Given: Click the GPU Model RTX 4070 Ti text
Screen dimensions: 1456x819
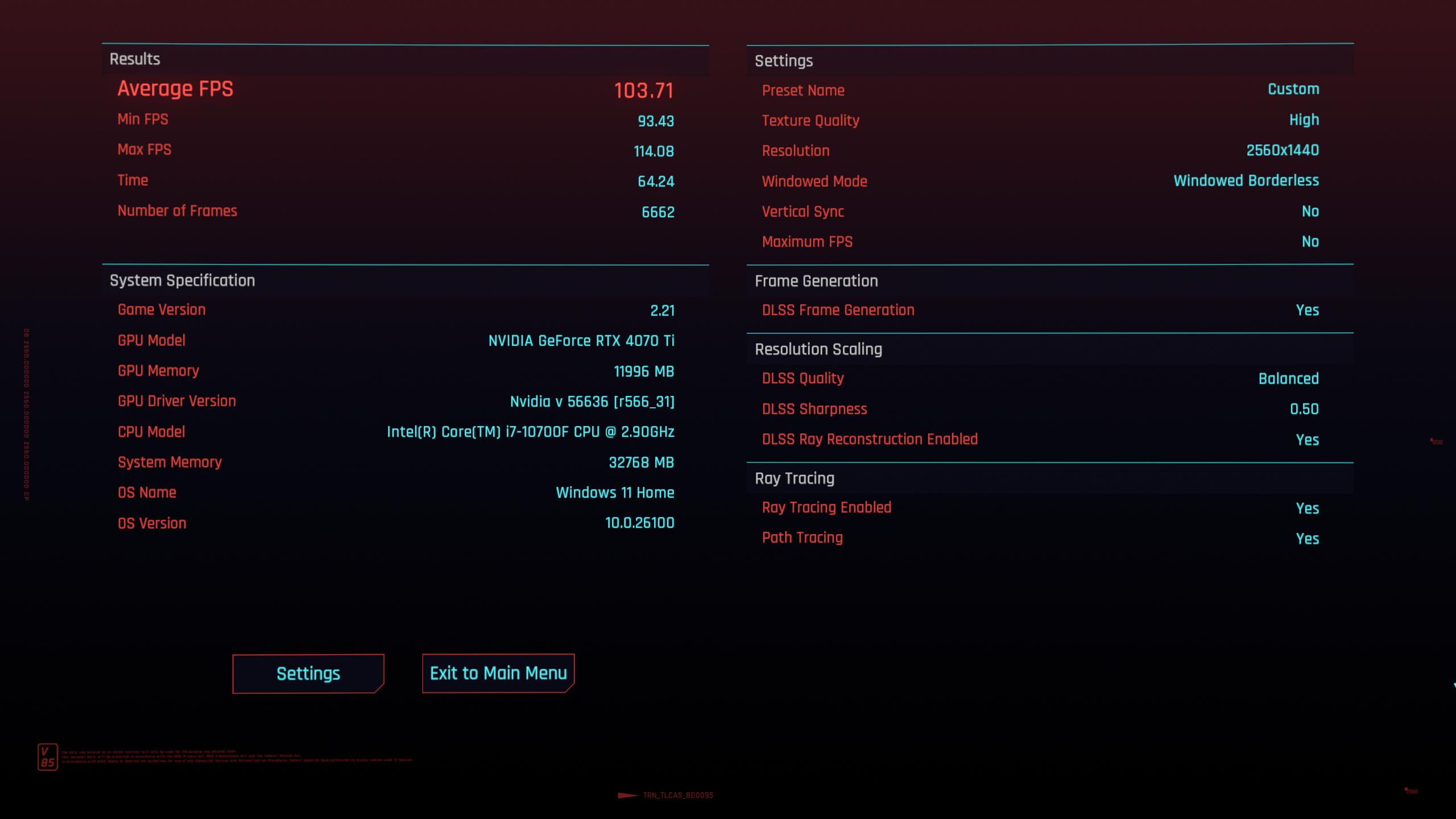Looking at the screenshot, I should pos(581,341).
